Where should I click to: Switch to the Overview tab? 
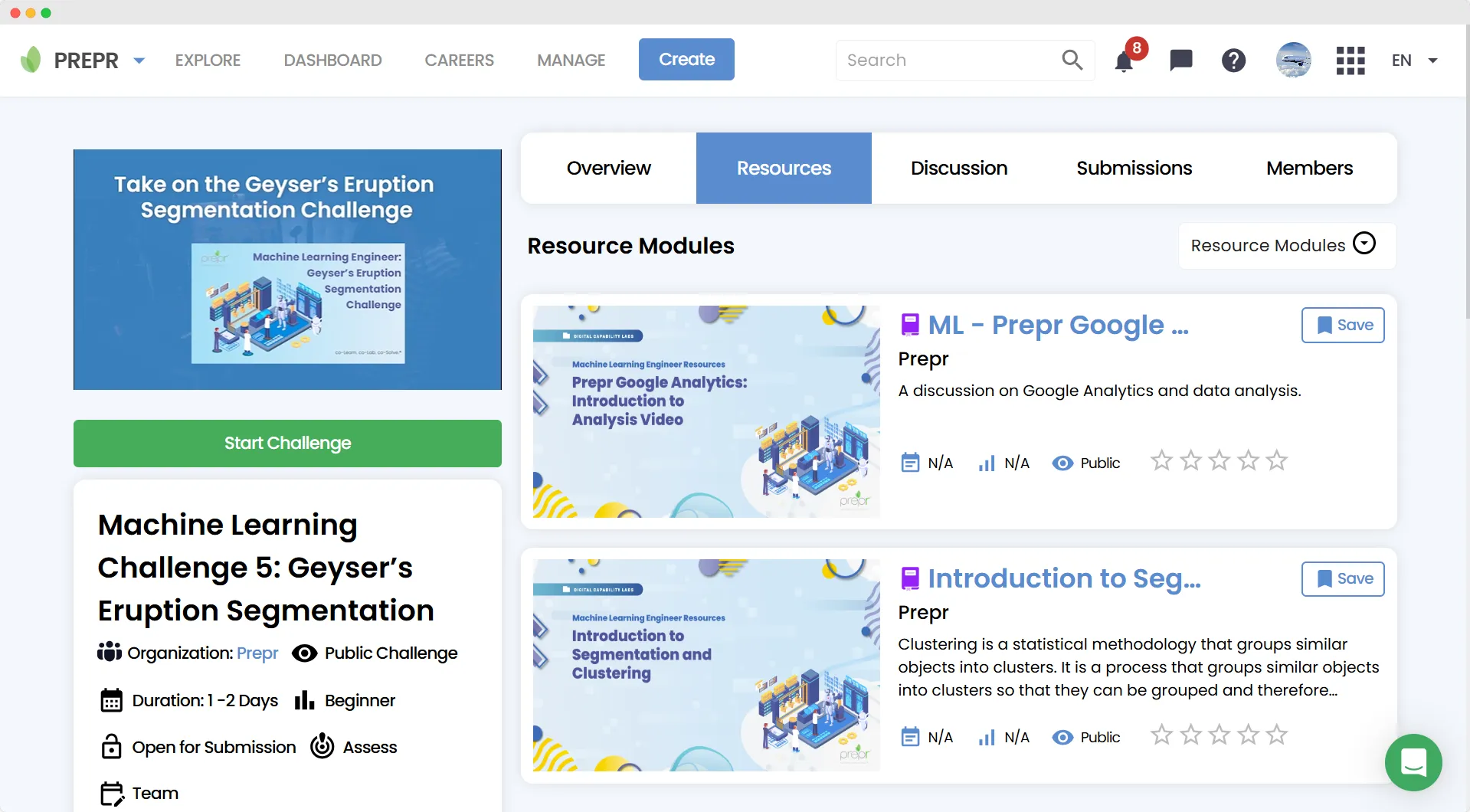[608, 168]
